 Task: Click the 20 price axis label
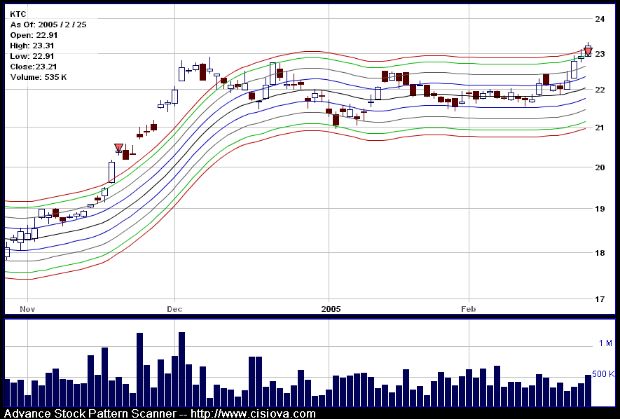600,167
